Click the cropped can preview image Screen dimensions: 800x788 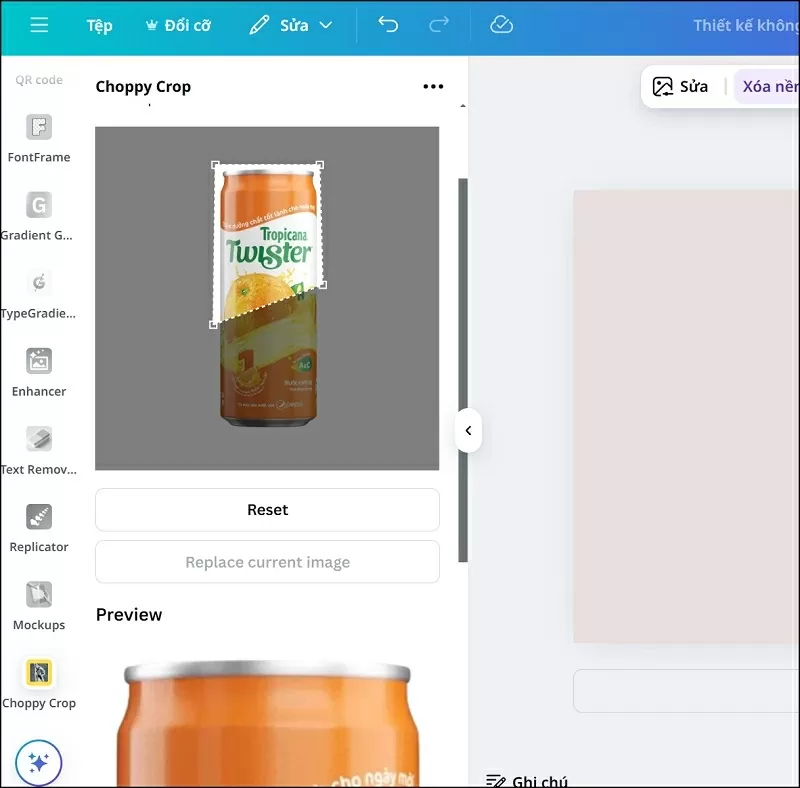pyautogui.click(x=267, y=720)
